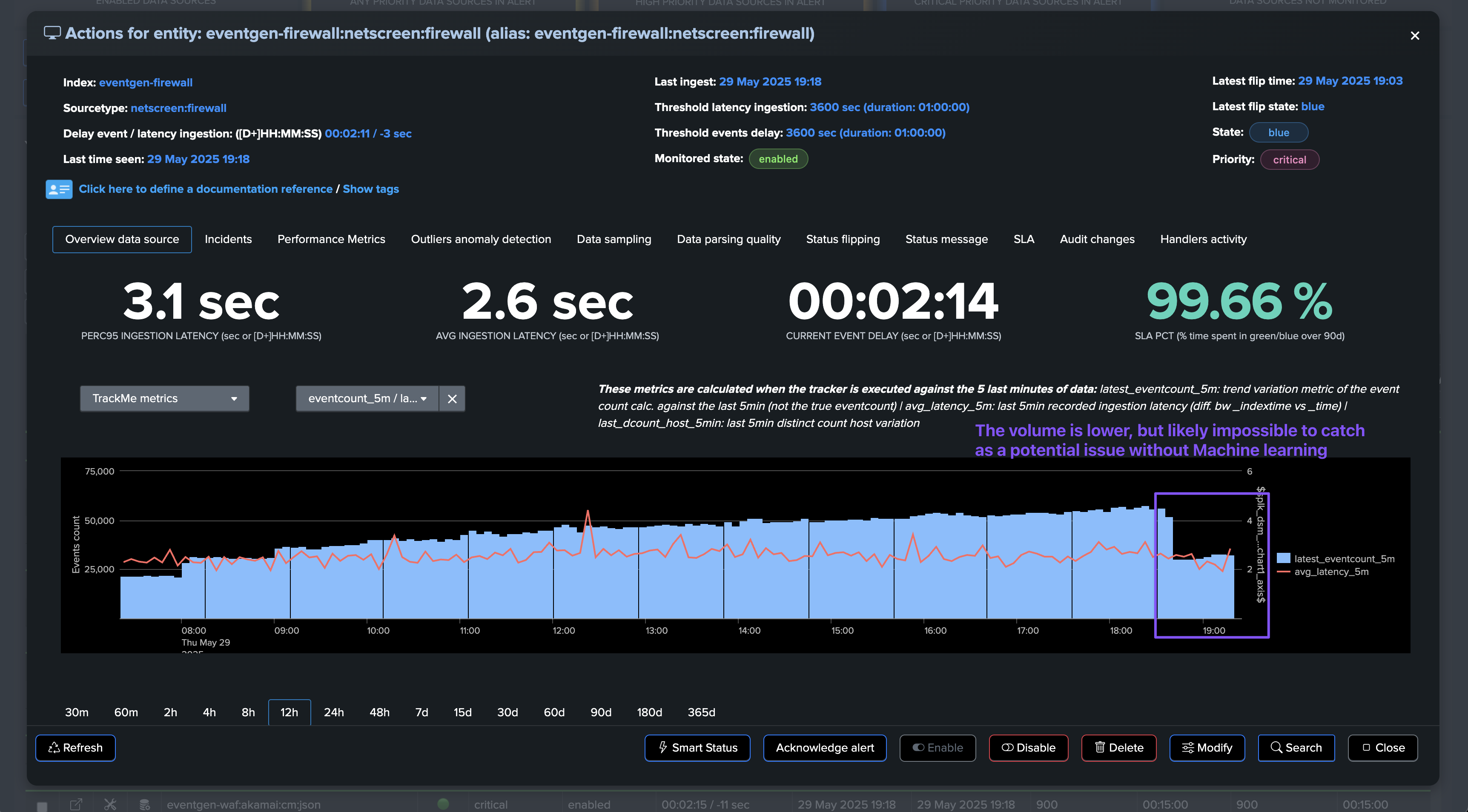Open the TrackMe metrics dropdown

[x=164, y=399]
